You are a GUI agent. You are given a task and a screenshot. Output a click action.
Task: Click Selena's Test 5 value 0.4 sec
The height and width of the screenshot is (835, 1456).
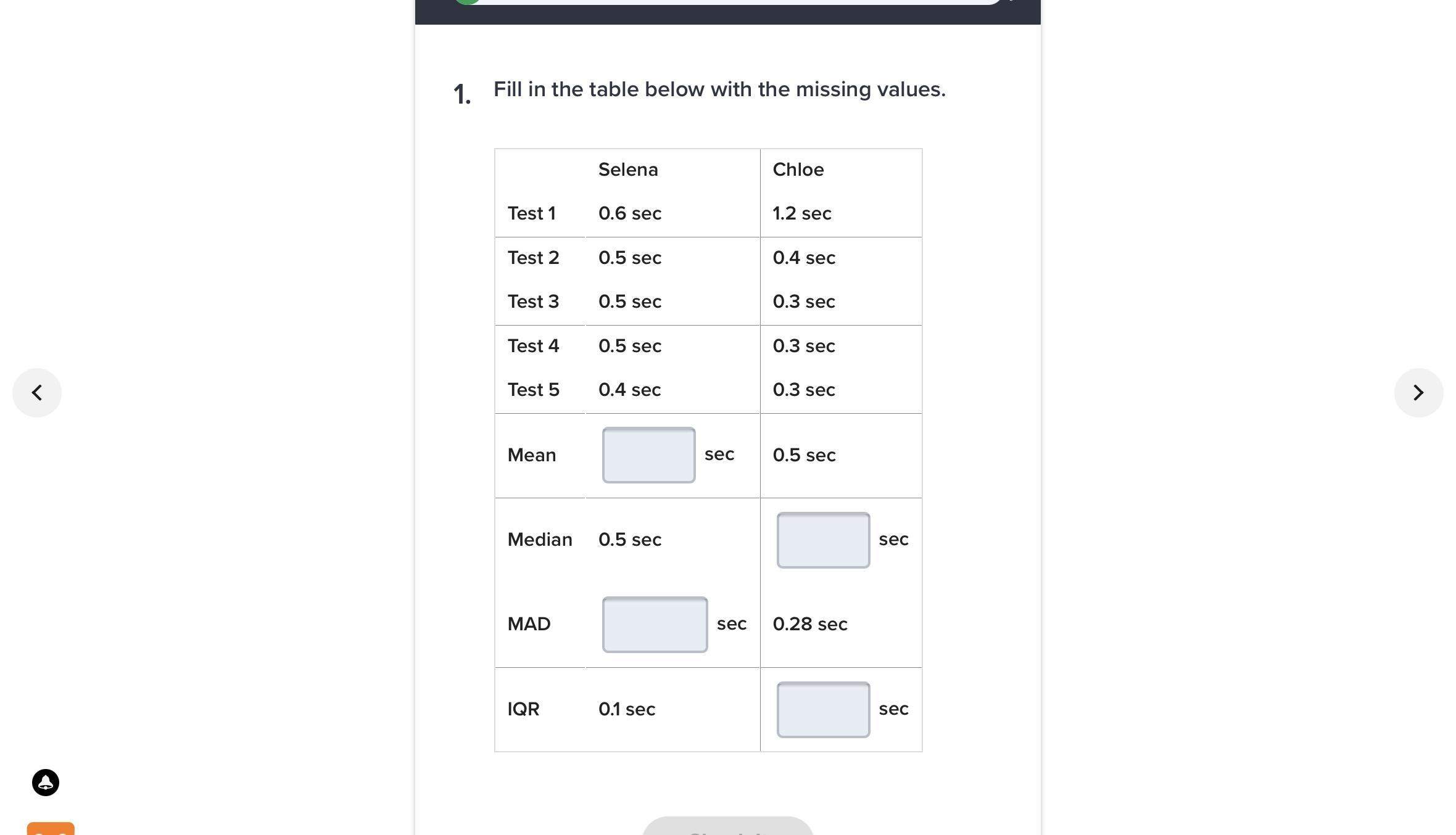tap(629, 390)
